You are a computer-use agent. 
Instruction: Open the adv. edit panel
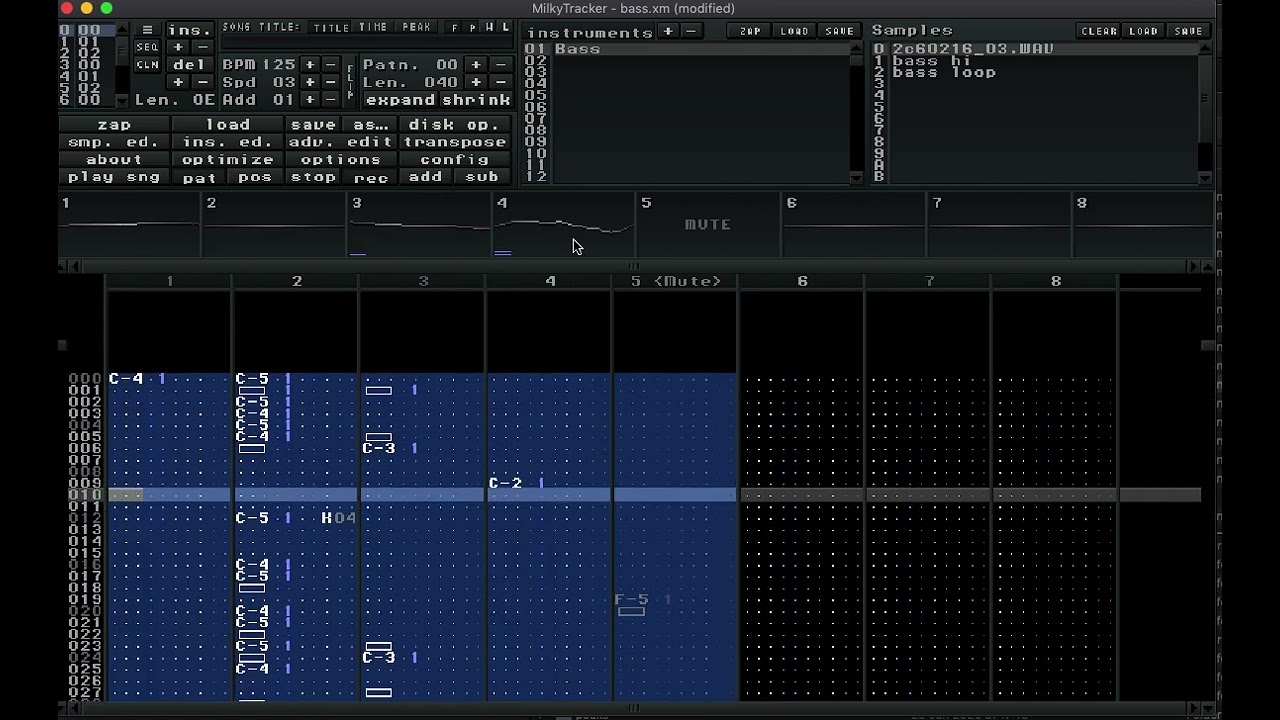[341, 142]
